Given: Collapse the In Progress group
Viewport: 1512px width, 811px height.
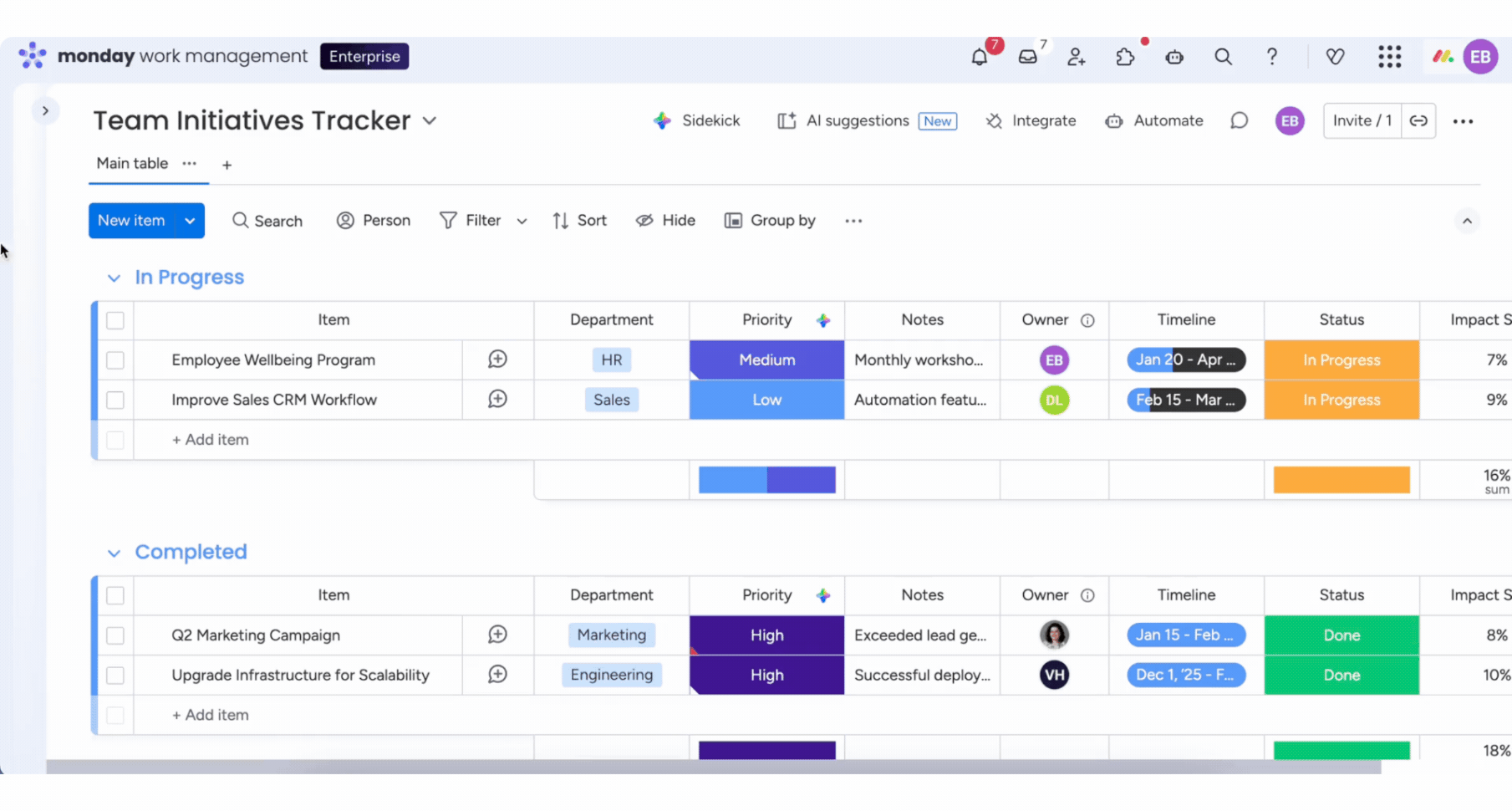Looking at the screenshot, I should tap(114, 278).
